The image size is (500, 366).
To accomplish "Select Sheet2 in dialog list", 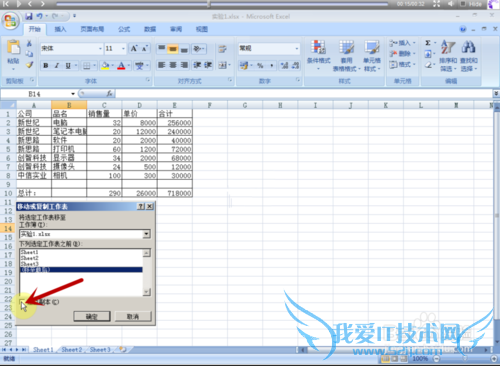I will coord(29,258).
